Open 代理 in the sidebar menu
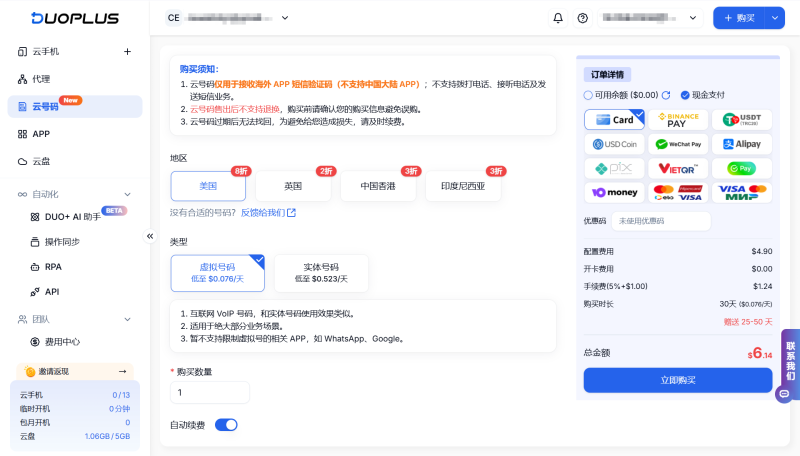This screenshot has height=456, width=800. coord(41,79)
